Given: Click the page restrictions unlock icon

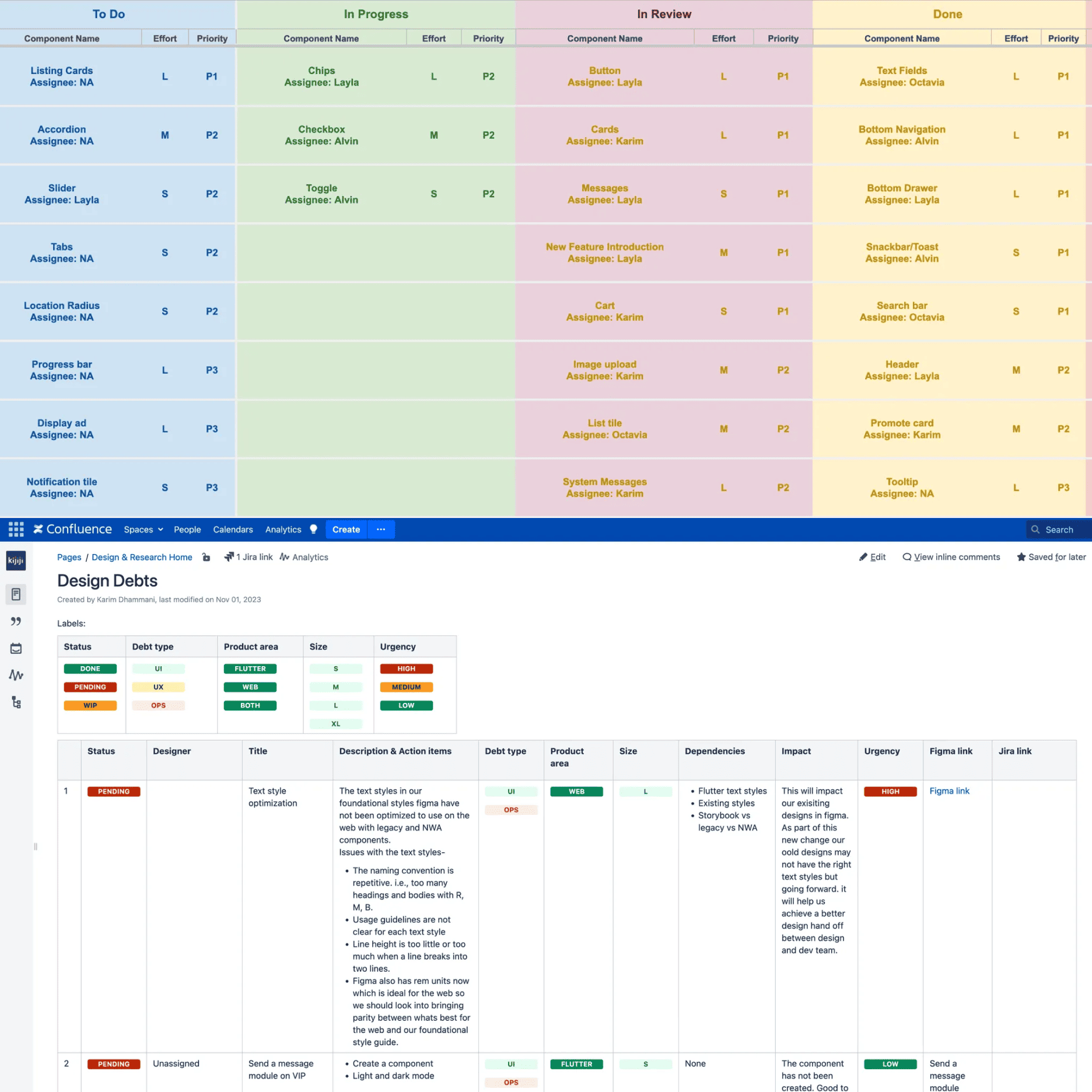Looking at the screenshot, I should pyautogui.click(x=206, y=557).
